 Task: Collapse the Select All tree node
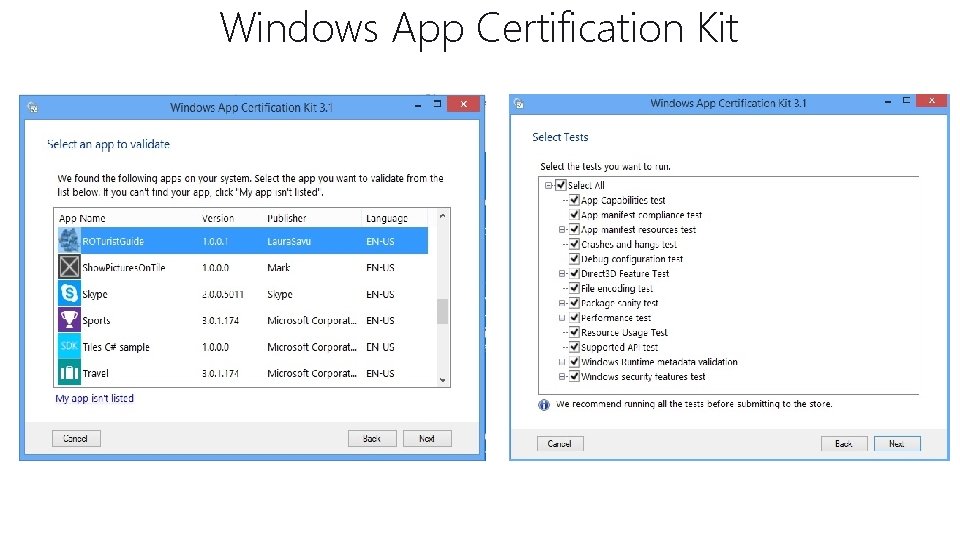549,185
